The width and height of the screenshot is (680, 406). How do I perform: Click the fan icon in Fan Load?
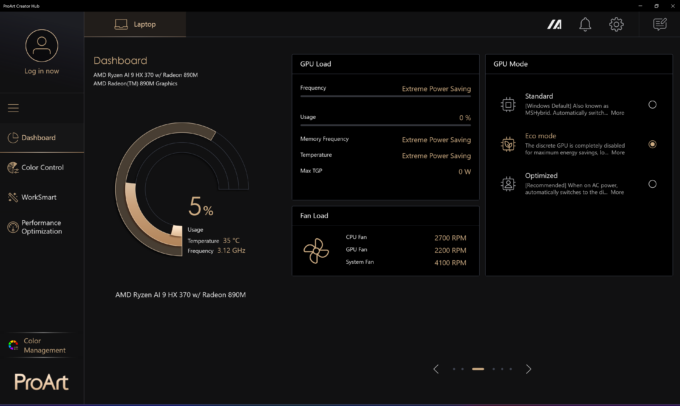pos(316,251)
